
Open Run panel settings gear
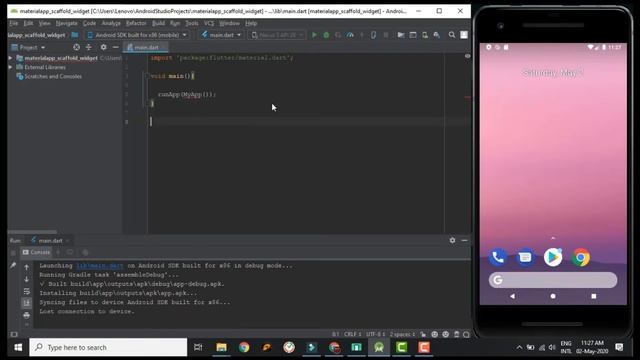[x=452, y=240]
